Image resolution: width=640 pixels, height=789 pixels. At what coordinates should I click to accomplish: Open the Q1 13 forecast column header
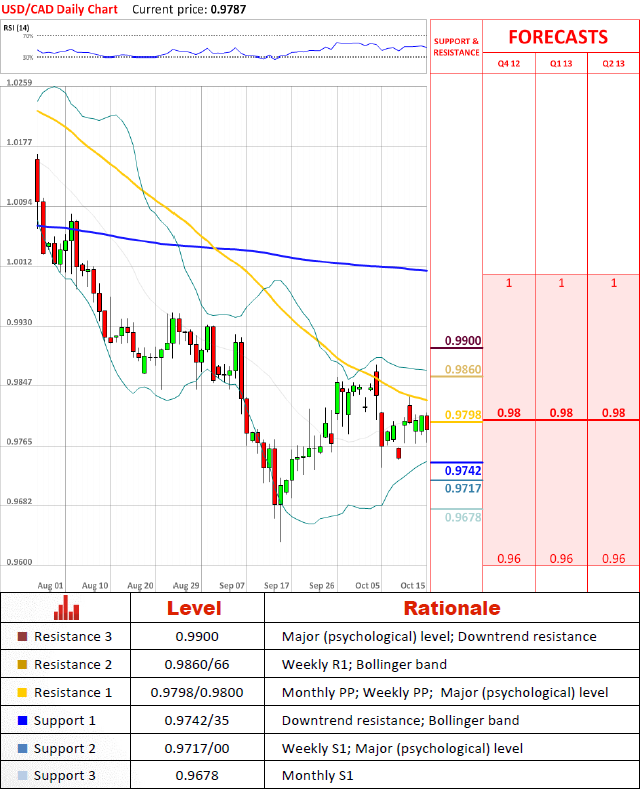561,64
